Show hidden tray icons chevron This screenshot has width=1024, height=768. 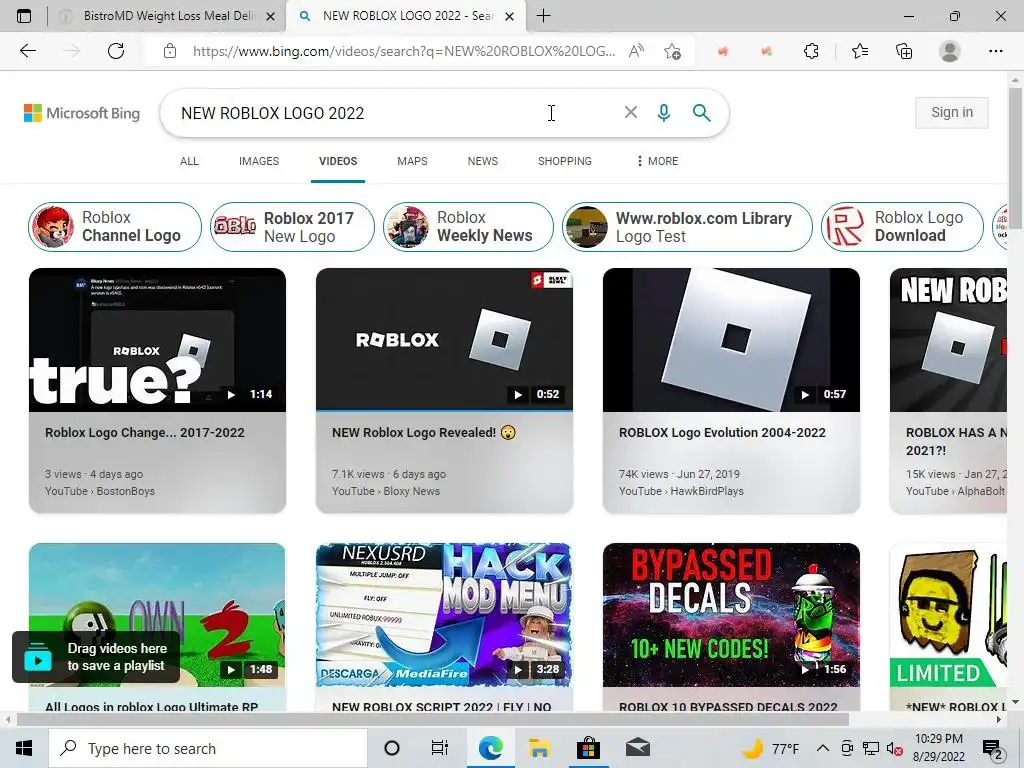pyautogui.click(x=823, y=748)
